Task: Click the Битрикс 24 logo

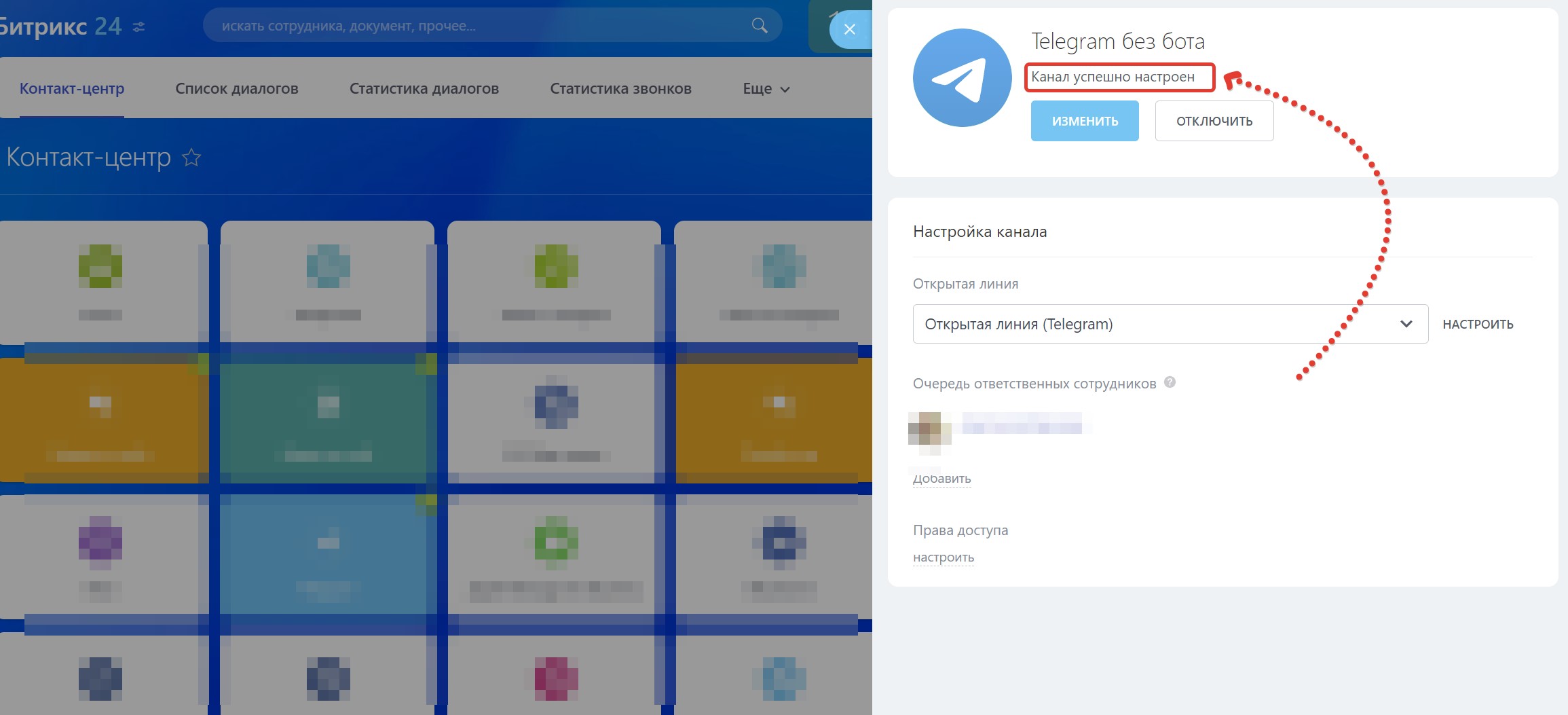Action: [60, 26]
